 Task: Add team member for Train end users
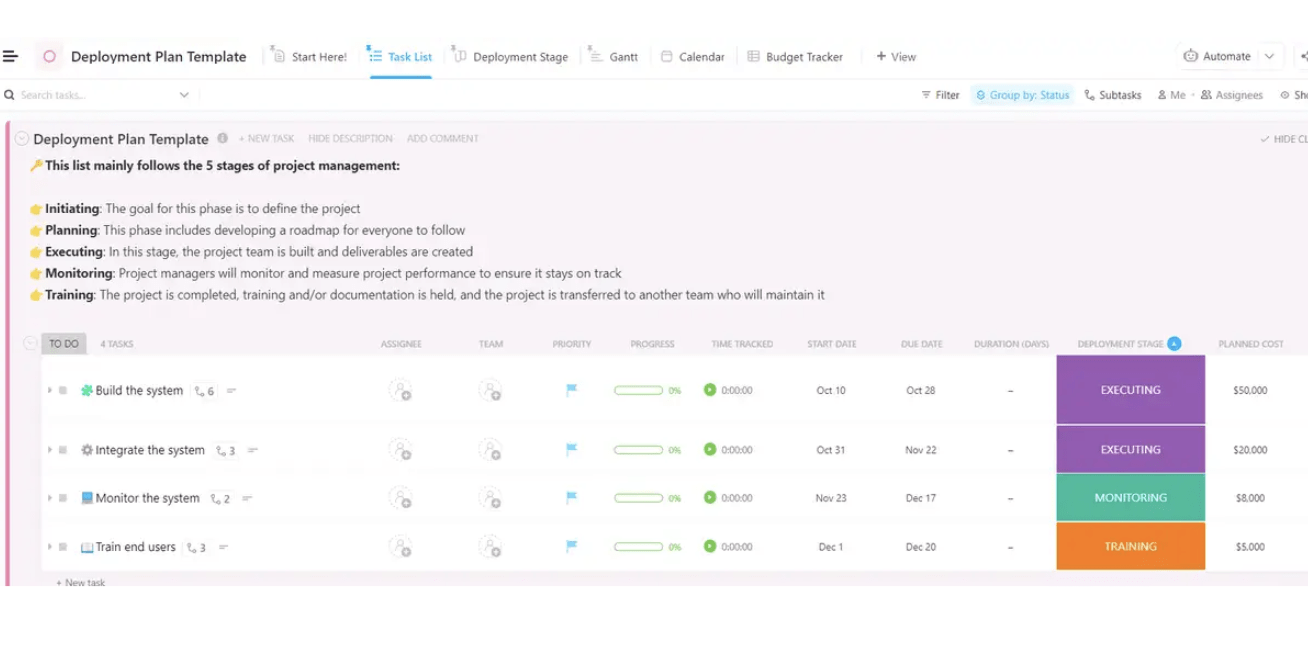coord(490,547)
